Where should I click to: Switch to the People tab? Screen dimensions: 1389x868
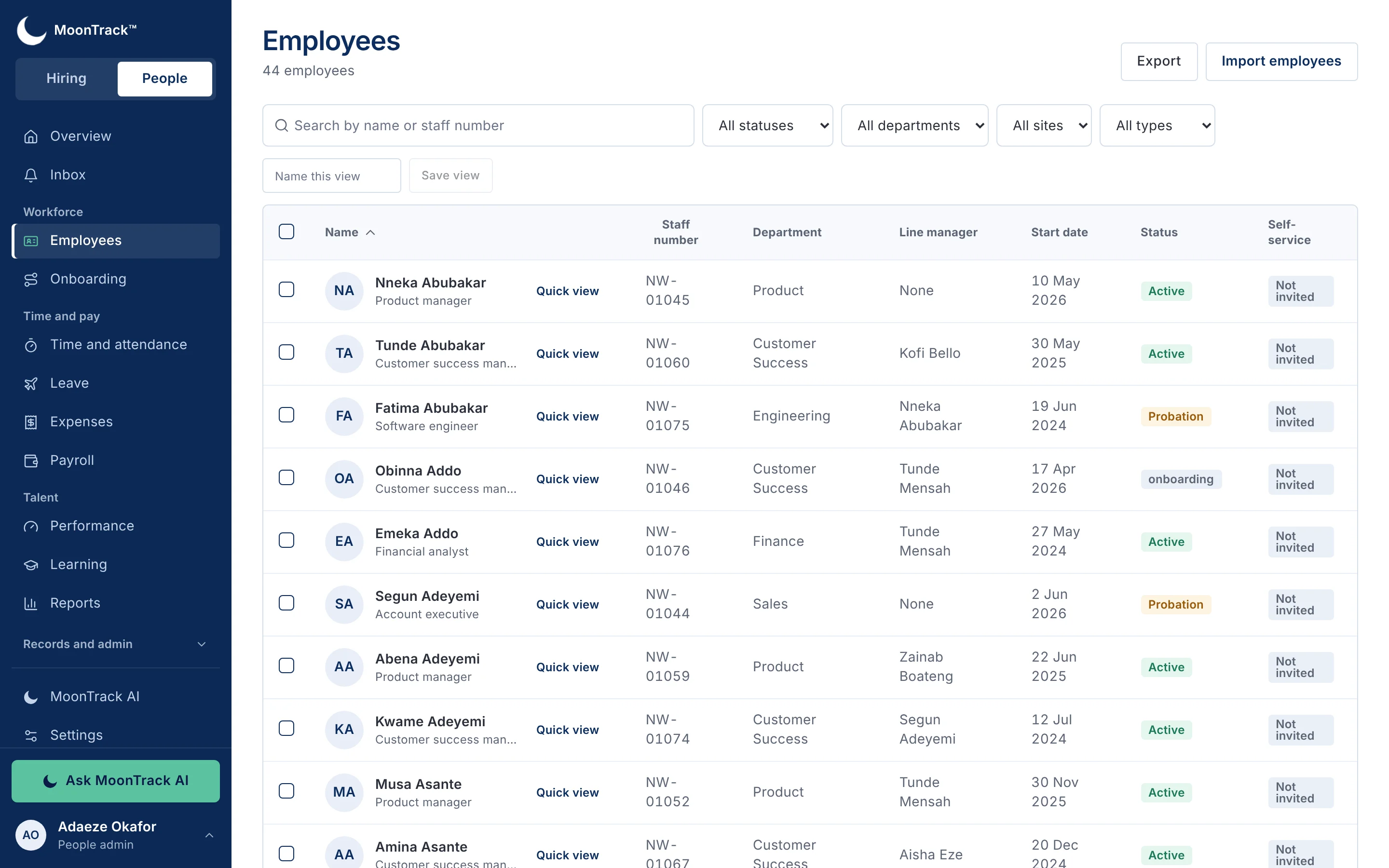point(165,79)
